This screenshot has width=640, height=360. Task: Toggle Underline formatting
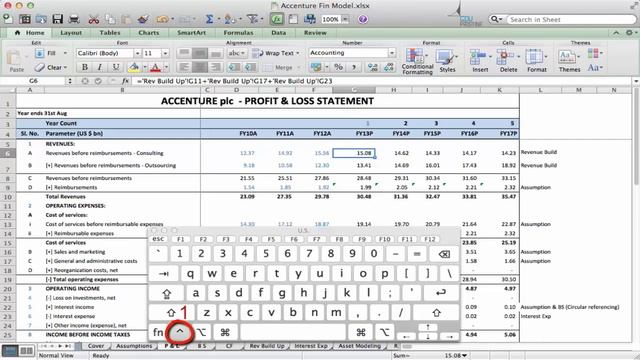coord(116,67)
